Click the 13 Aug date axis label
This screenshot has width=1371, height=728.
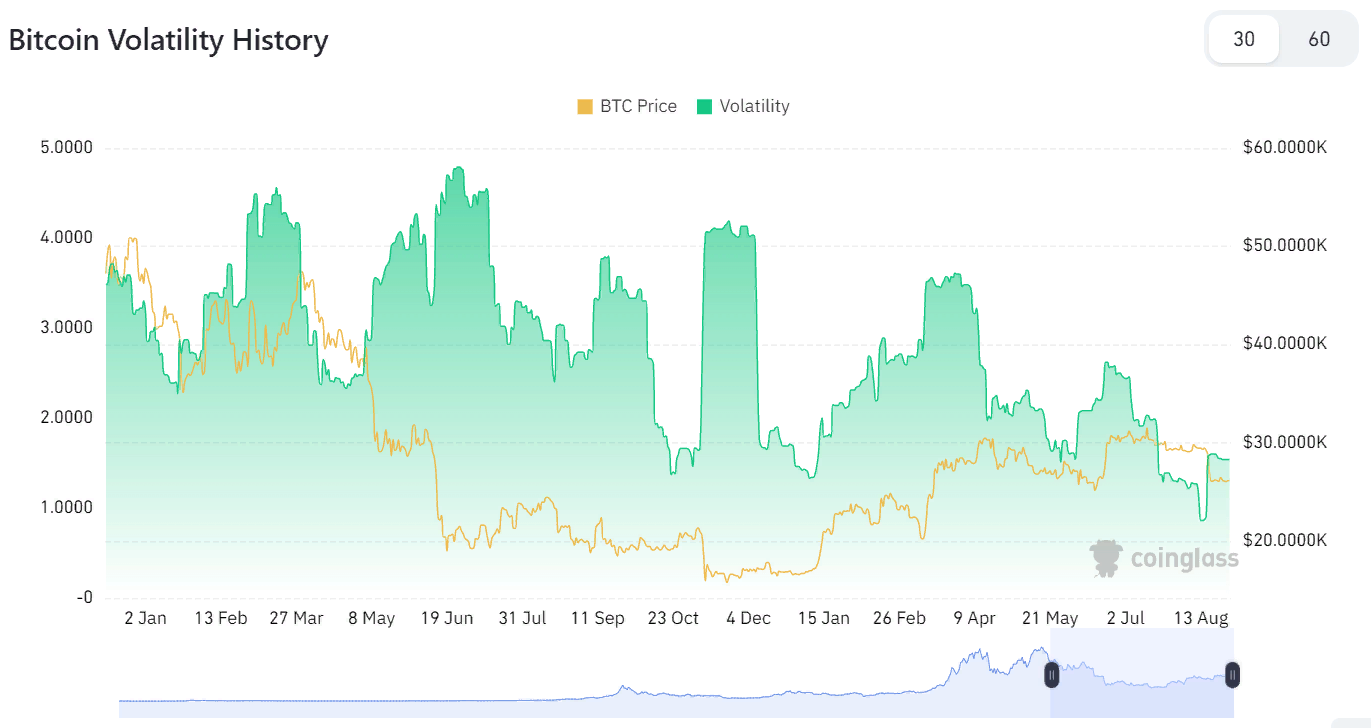(x=1200, y=618)
